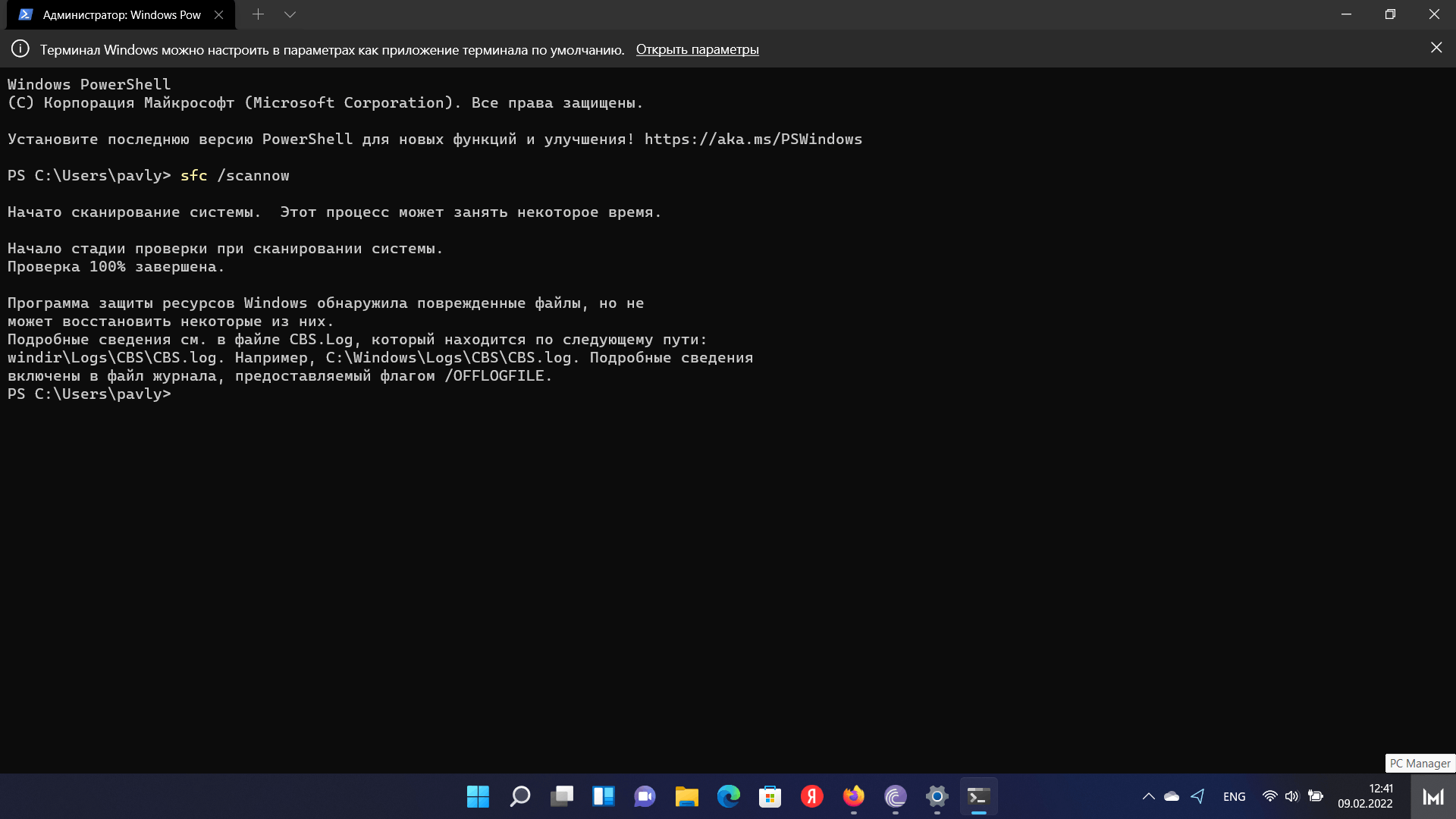This screenshot has height=819, width=1456.
Task: Minimize the Windows Terminal window
Action: tap(1346, 14)
